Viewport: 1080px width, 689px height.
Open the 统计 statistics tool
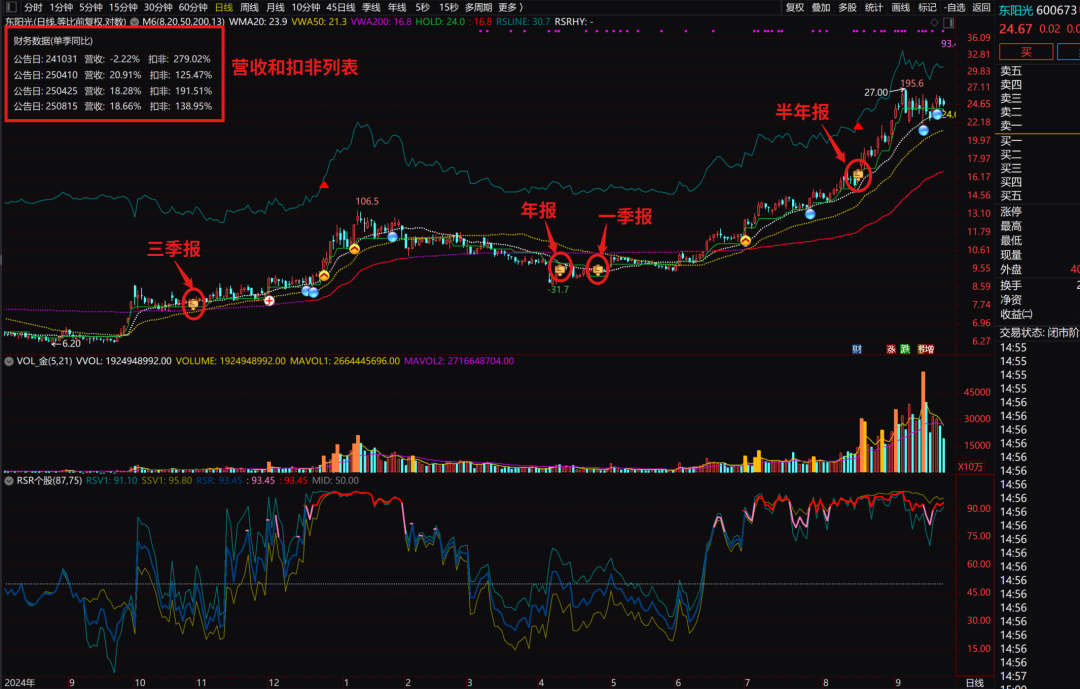coord(874,8)
